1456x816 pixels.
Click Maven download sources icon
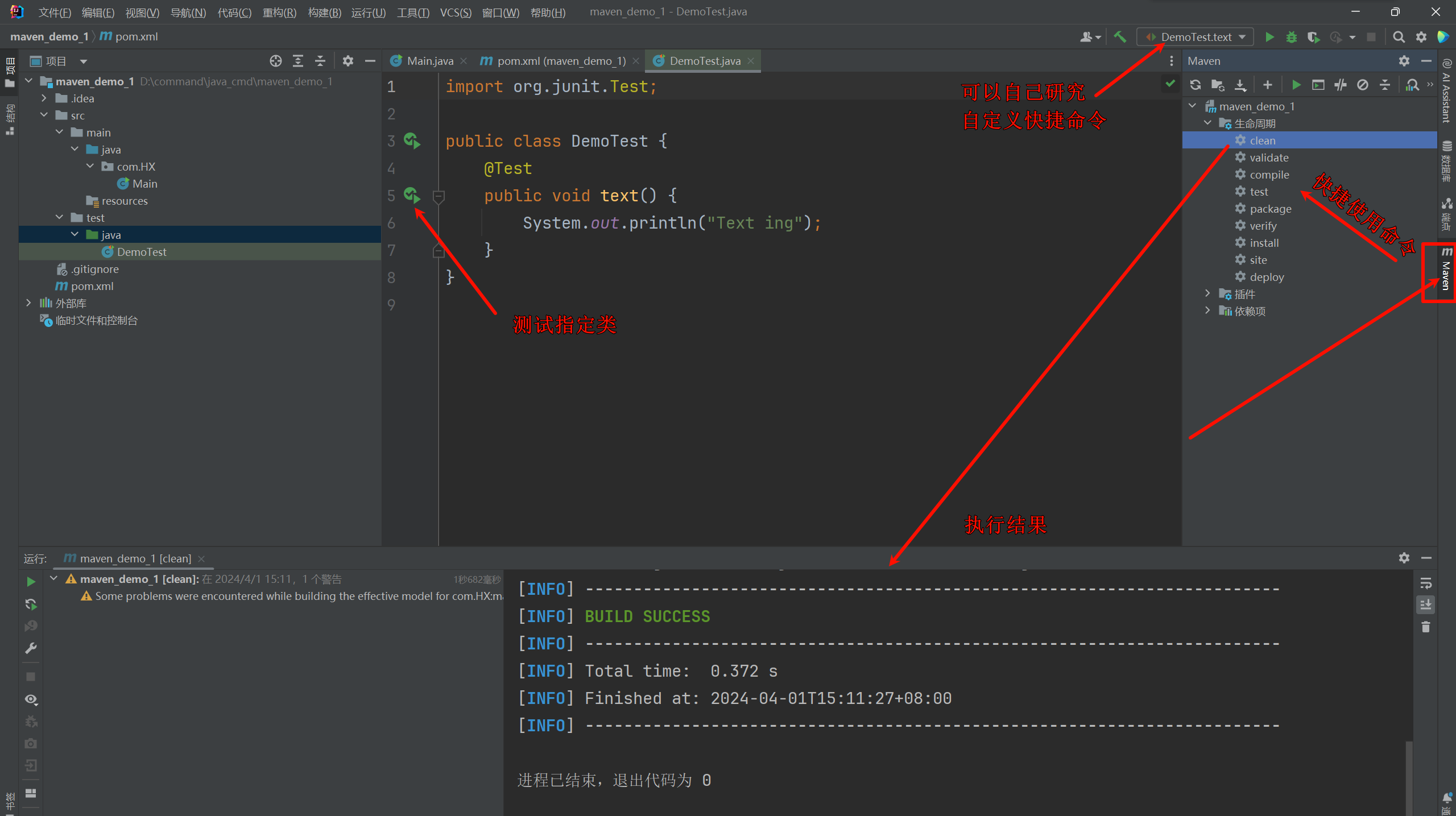(x=1240, y=85)
